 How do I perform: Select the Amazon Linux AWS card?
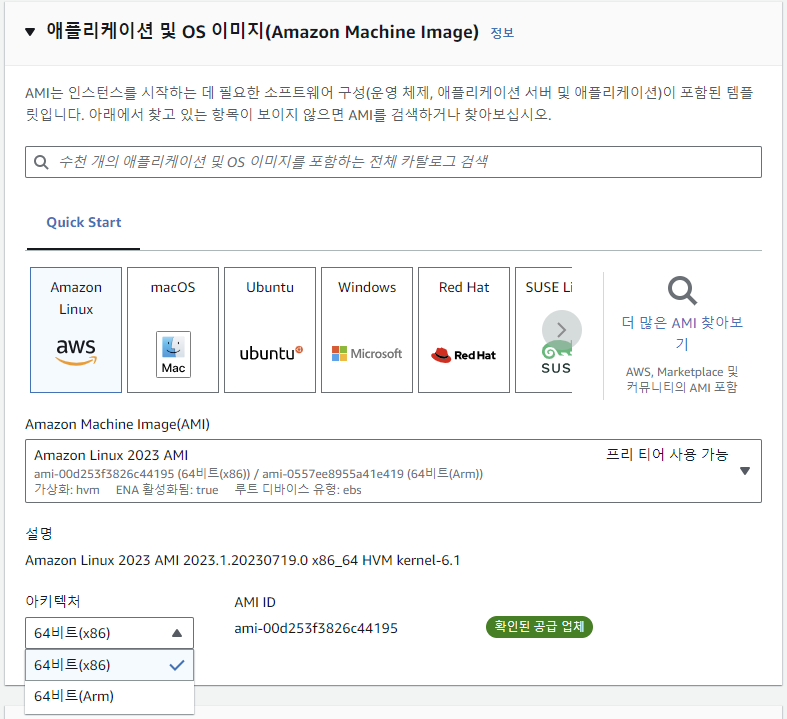(x=76, y=330)
